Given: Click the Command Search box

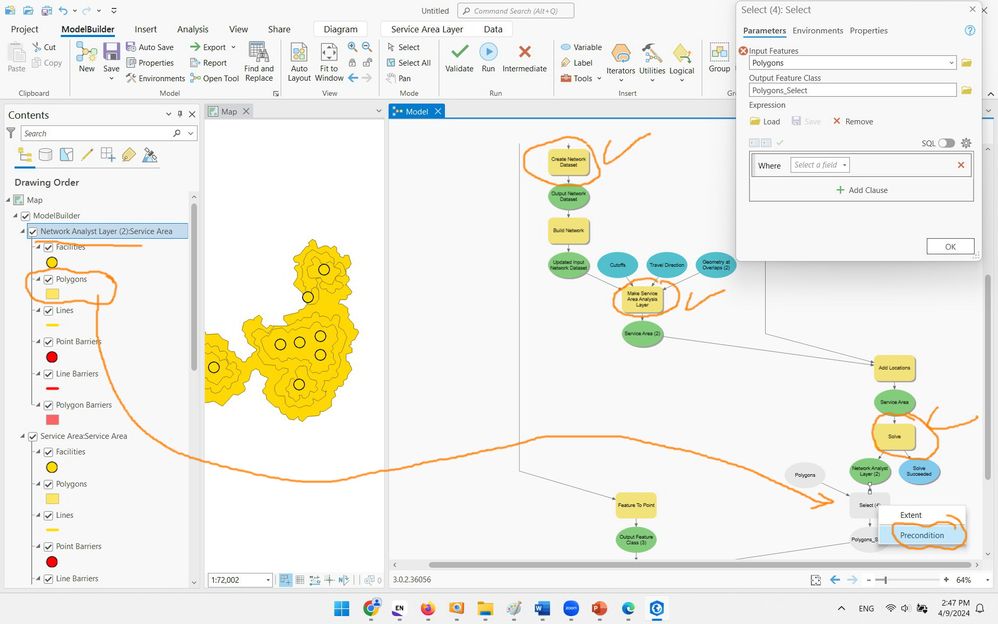Looking at the screenshot, I should pos(516,11).
